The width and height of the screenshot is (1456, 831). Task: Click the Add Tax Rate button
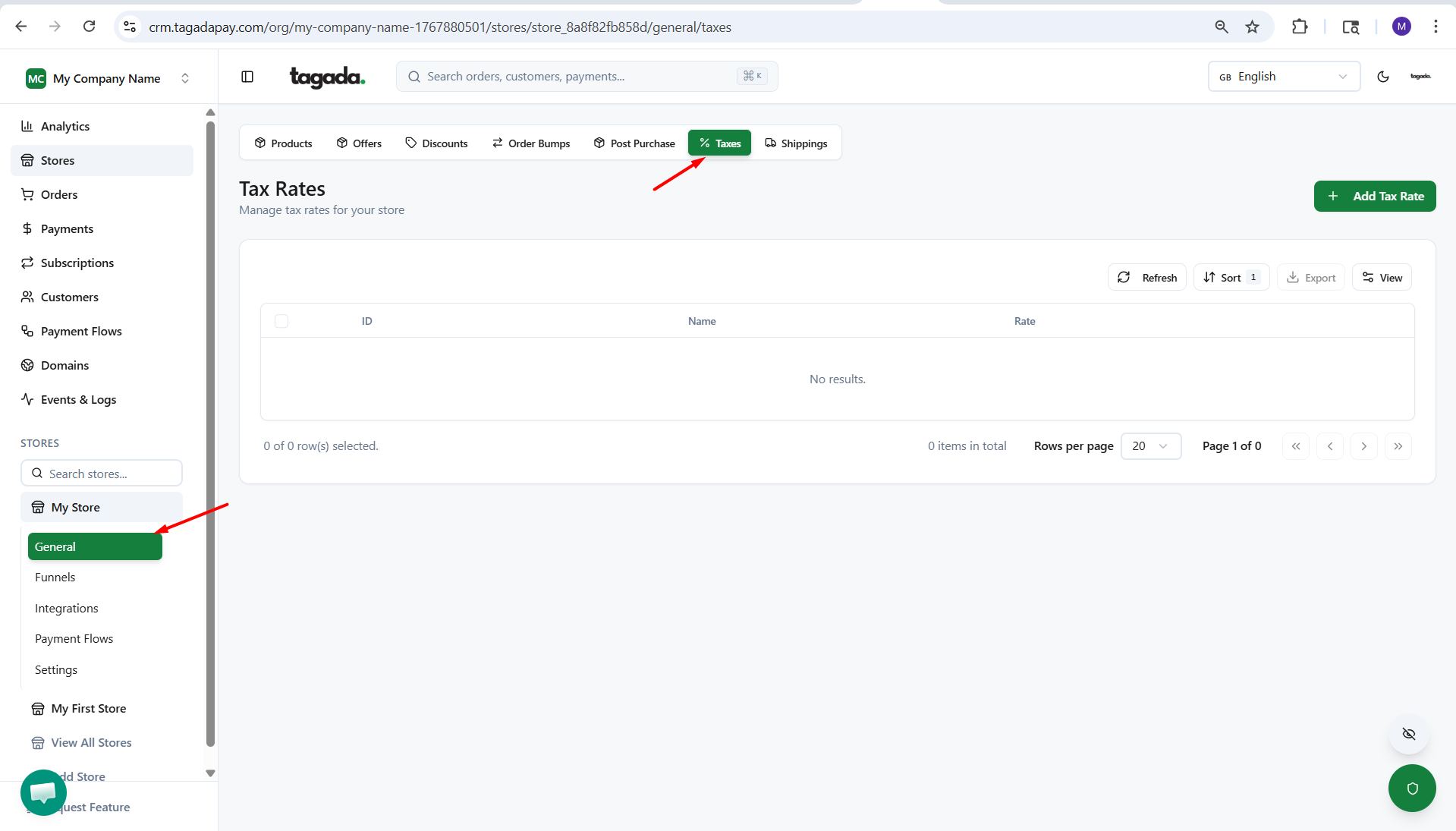coord(1374,197)
